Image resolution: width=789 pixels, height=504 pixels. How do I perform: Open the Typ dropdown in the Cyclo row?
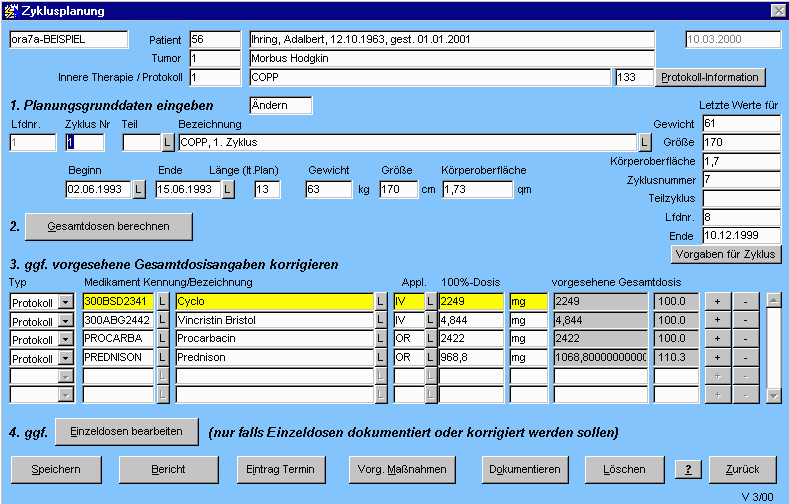65,301
